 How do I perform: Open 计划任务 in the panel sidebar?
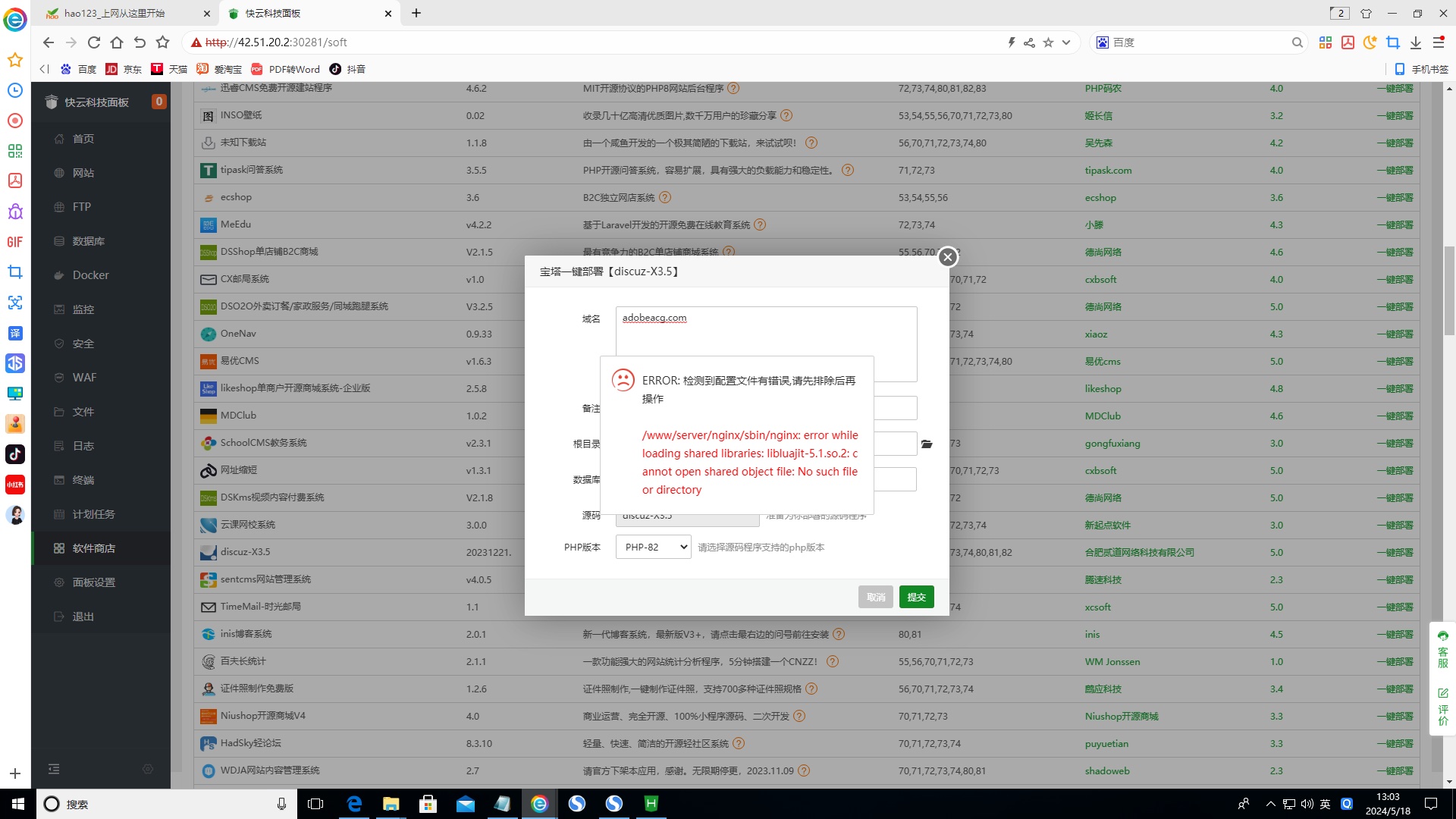click(93, 514)
